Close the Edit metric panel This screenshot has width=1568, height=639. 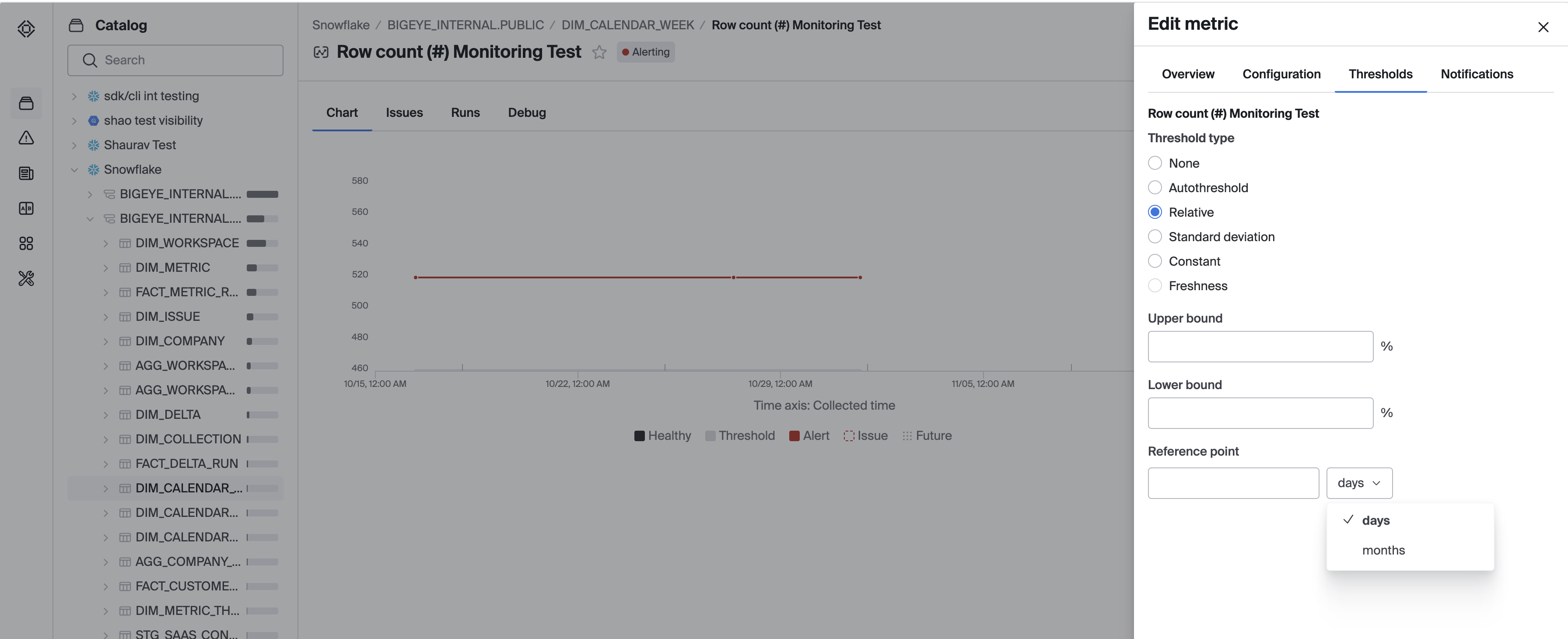(x=1543, y=28)
